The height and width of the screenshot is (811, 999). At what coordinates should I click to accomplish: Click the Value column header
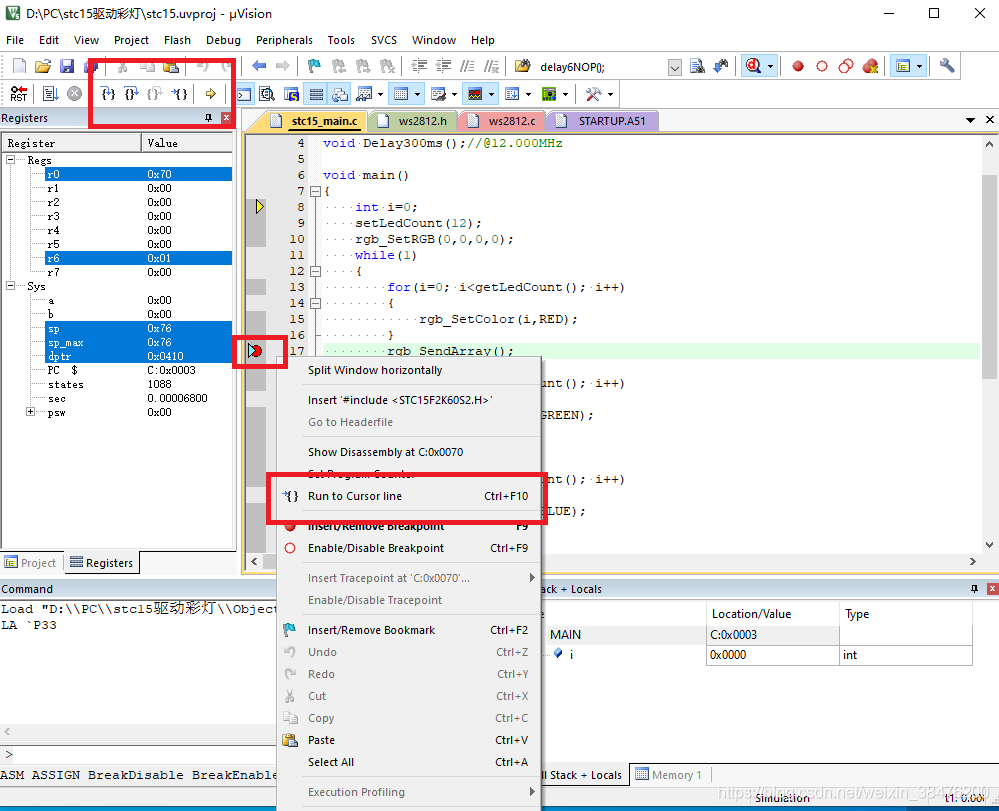pyautogui.click(x=187, y=143)
